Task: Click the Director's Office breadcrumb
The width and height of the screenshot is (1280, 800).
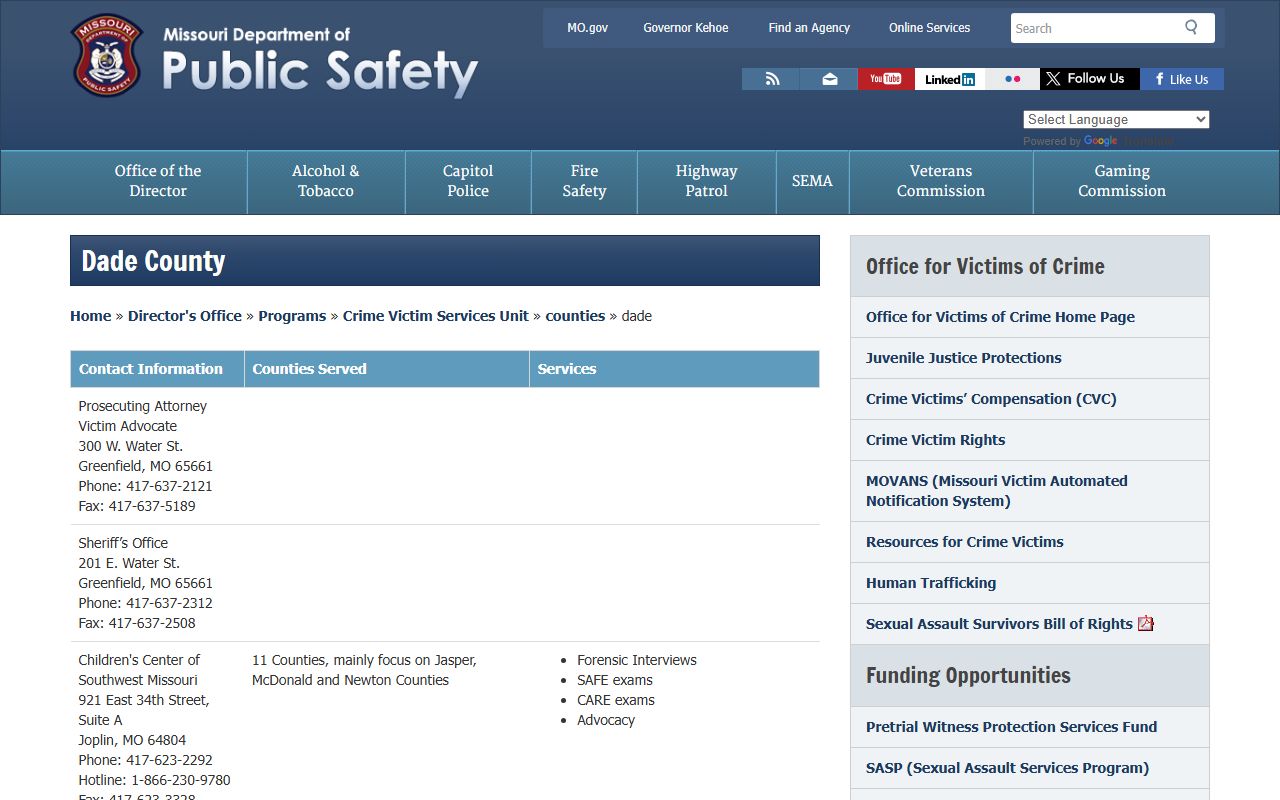Action: (185, 316)
